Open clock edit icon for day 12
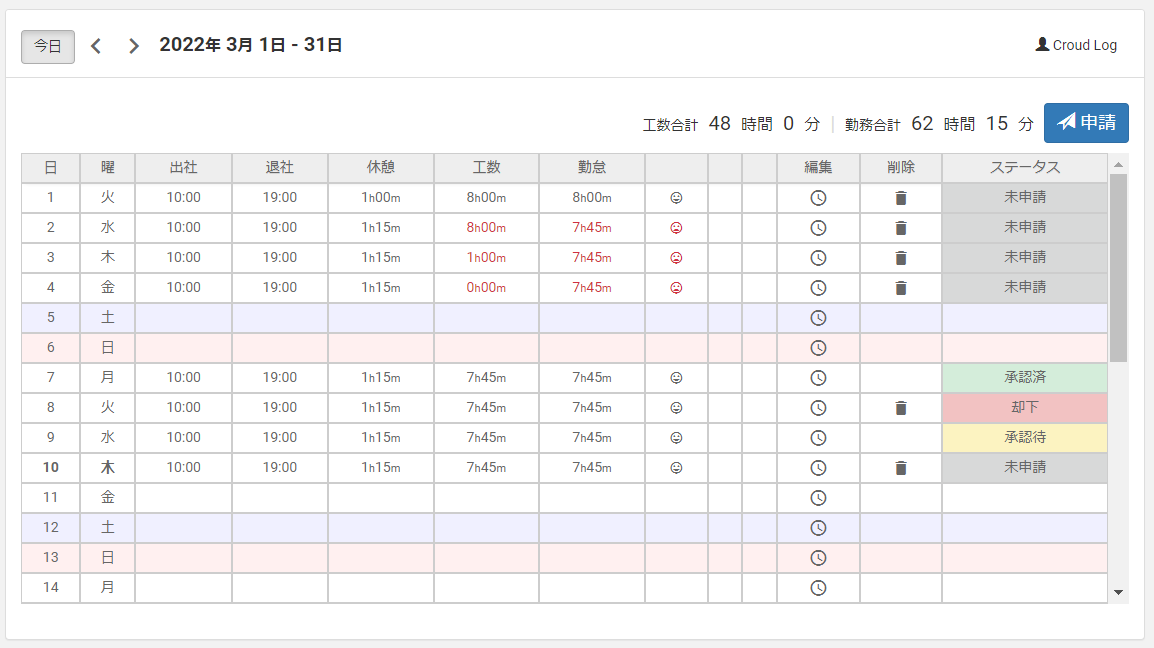This screenshot has width=1154, height=648. (x=818, y=528)
